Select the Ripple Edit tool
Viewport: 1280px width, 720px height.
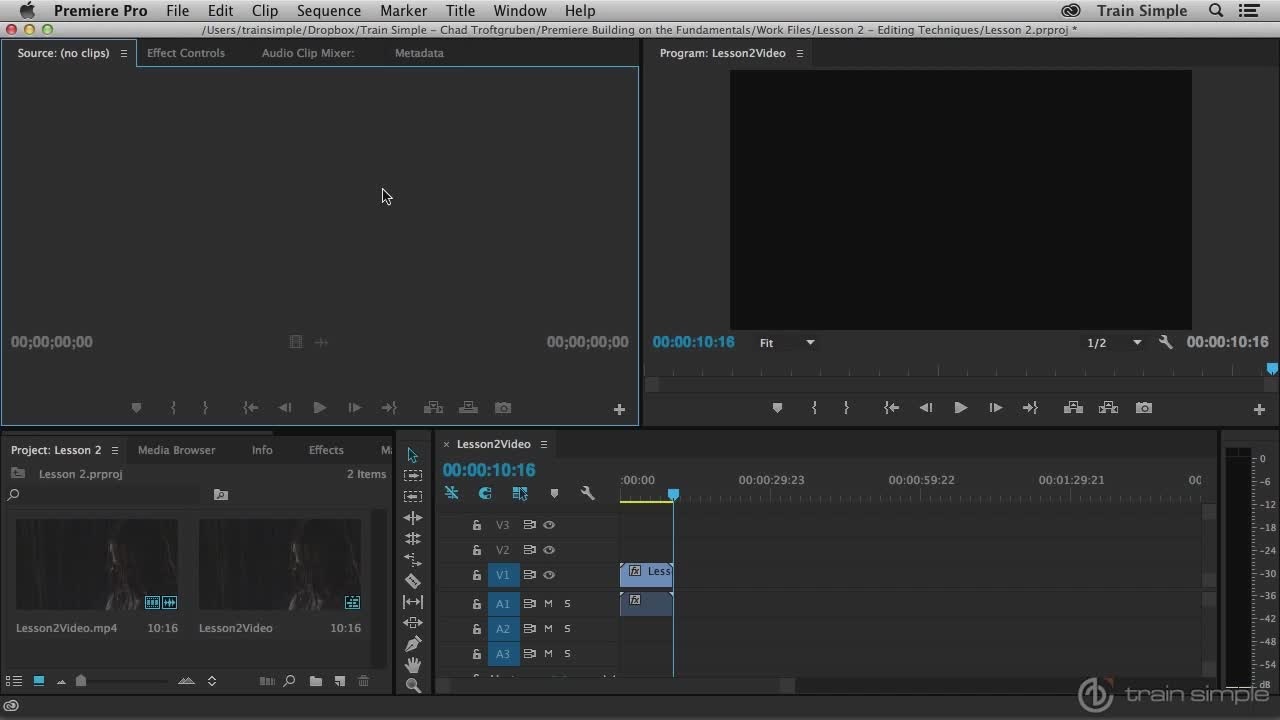(412, 518)
